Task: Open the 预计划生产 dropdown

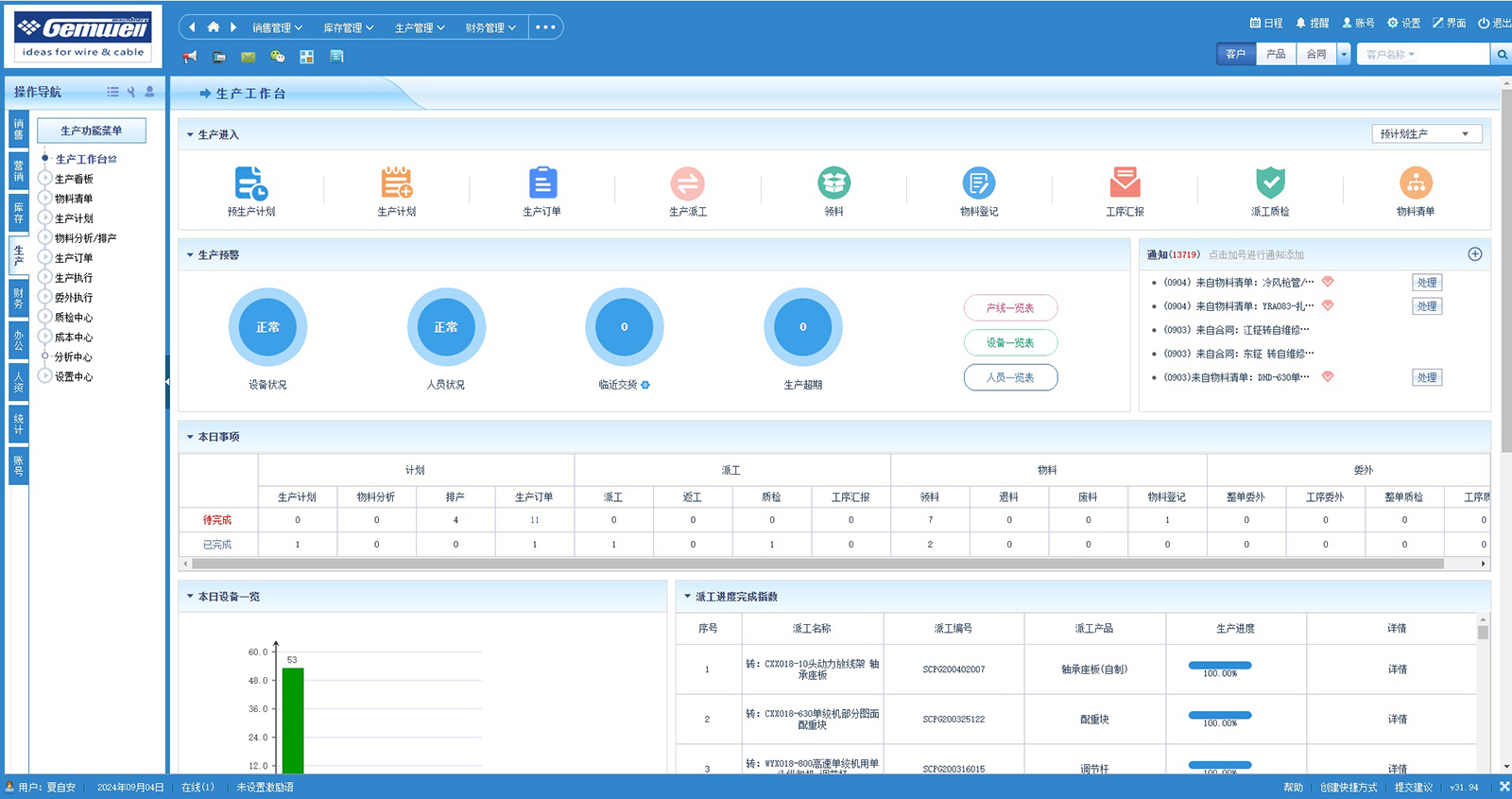Action: click(1426, 134)
